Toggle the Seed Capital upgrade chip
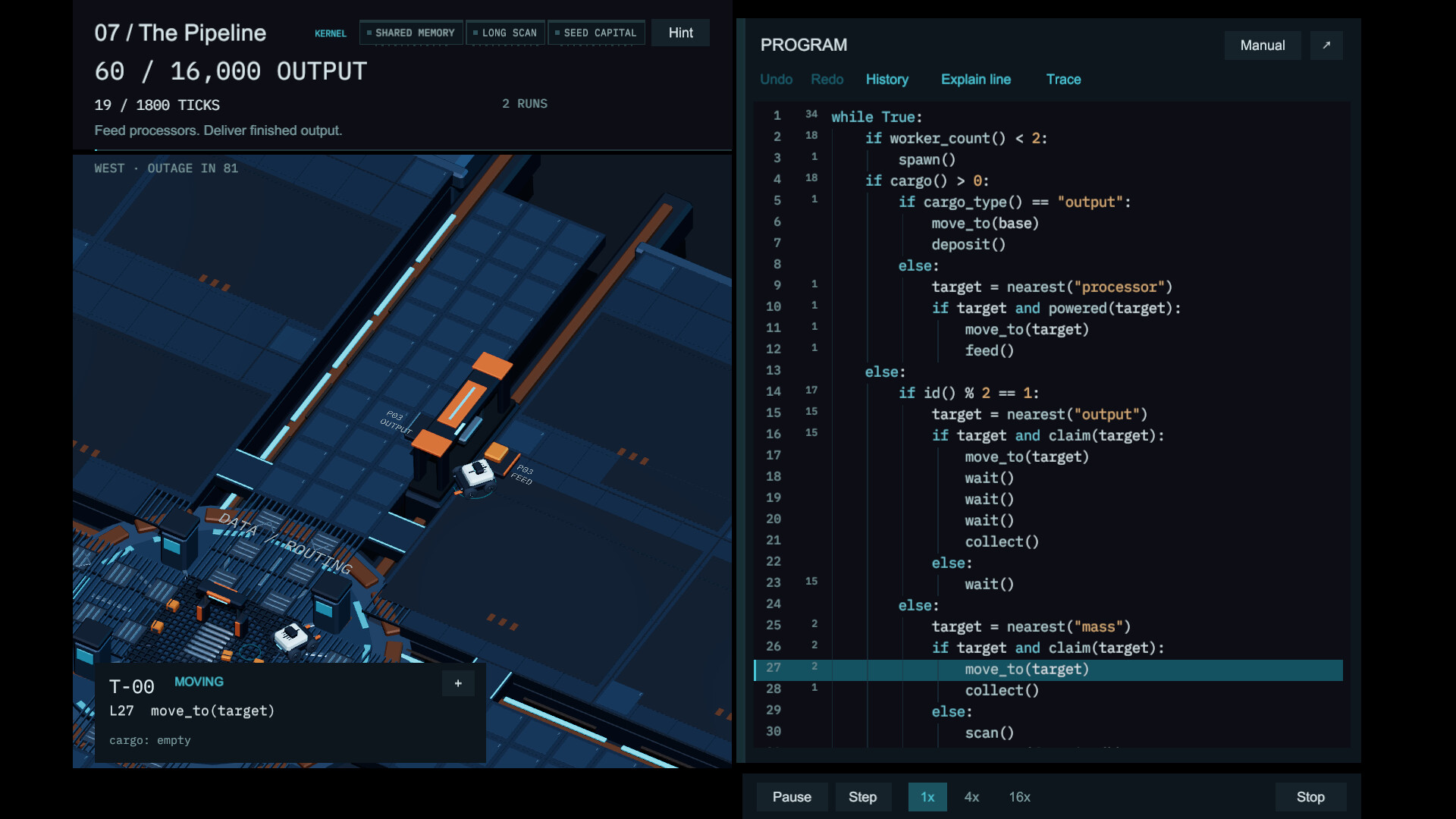 click(596, 33)
